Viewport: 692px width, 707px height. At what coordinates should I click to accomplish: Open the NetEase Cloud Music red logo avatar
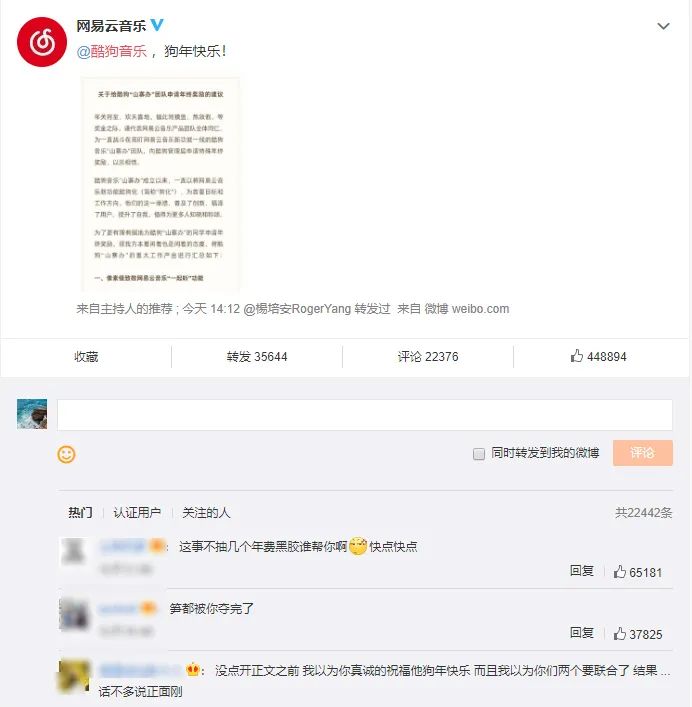point(42,42)
